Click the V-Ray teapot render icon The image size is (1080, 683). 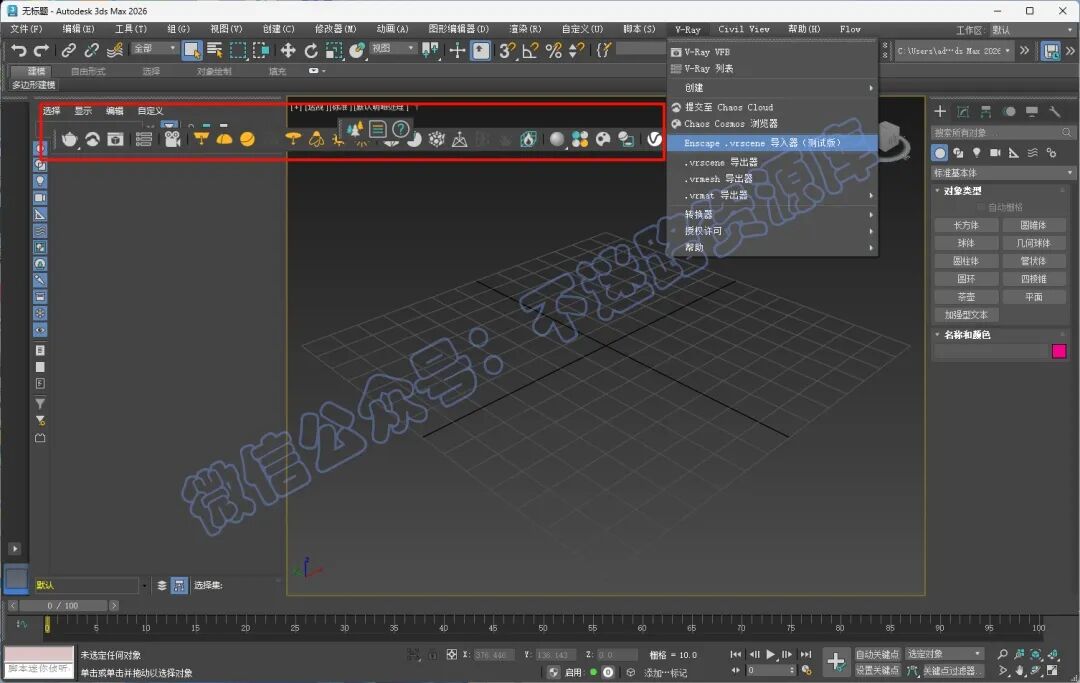[x=70, y=140]
